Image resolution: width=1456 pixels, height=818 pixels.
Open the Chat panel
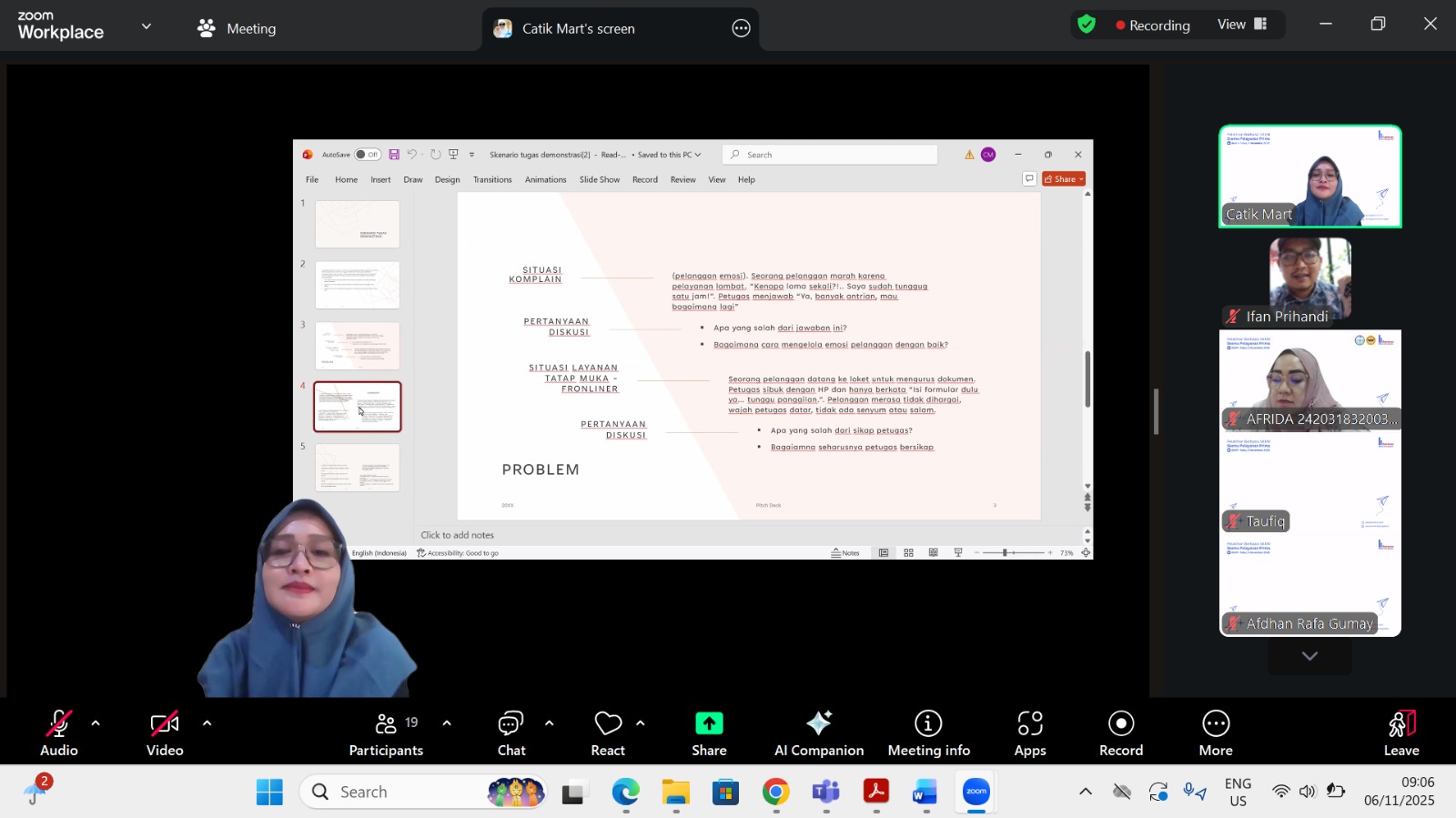[x=511, y=733]
